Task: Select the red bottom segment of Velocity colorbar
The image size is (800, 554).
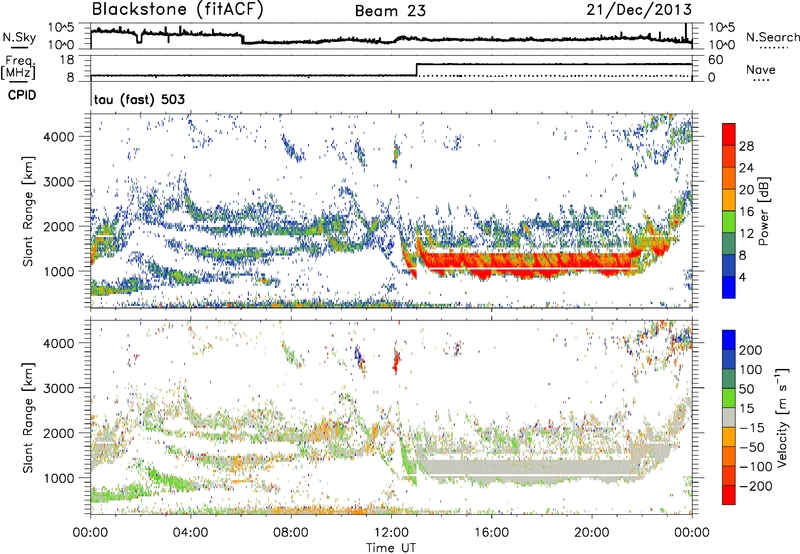Action: [729, 495]
